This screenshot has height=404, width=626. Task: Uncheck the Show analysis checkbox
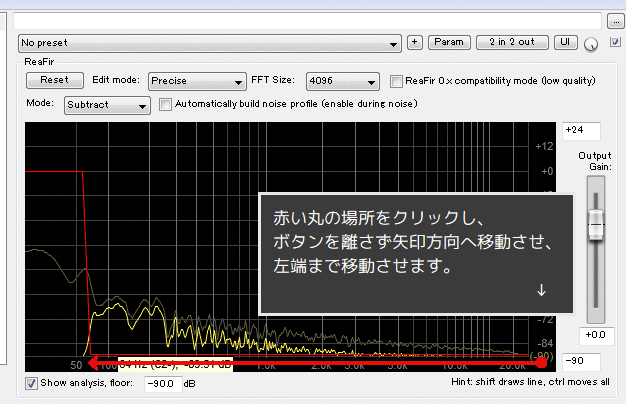[x=31, y=382]
